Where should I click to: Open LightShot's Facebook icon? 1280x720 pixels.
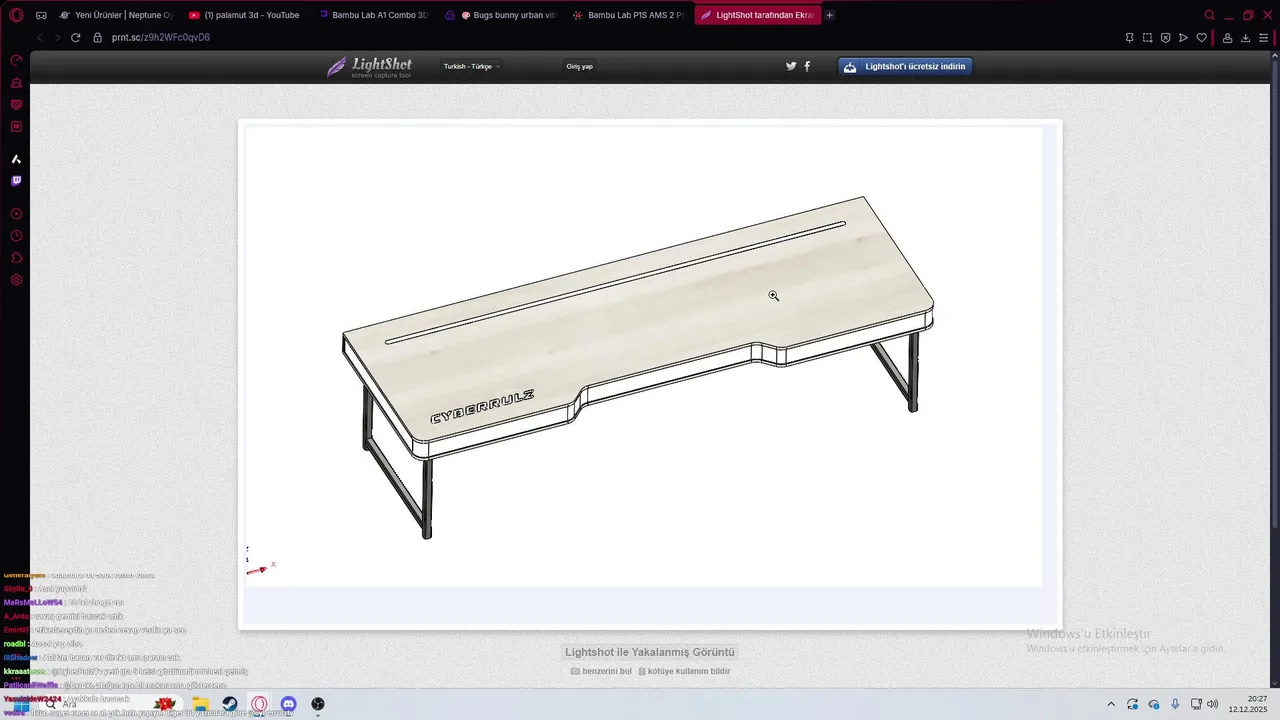pos(807,66)
